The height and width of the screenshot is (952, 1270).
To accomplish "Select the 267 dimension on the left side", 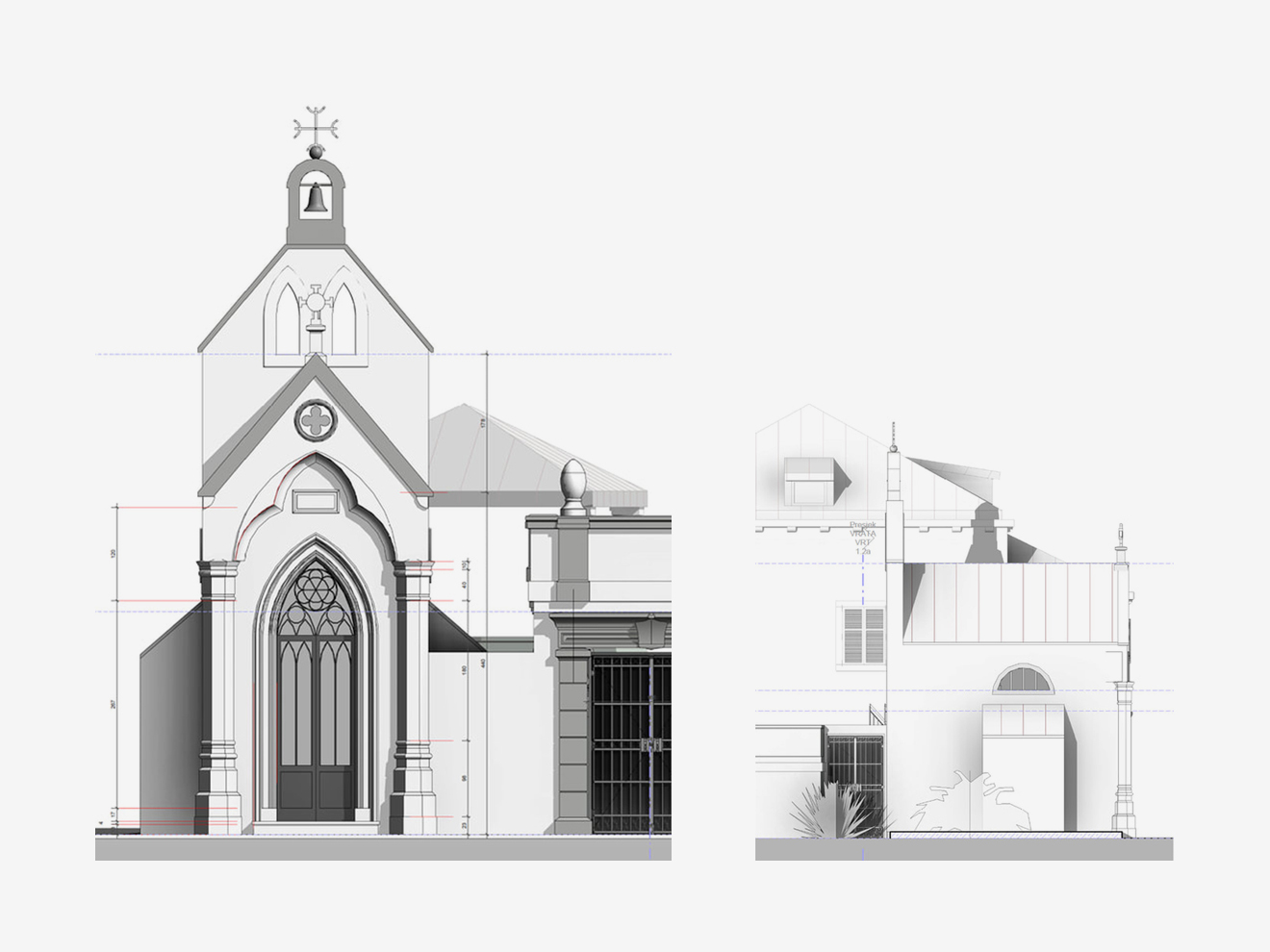I will tap(114, 705).
